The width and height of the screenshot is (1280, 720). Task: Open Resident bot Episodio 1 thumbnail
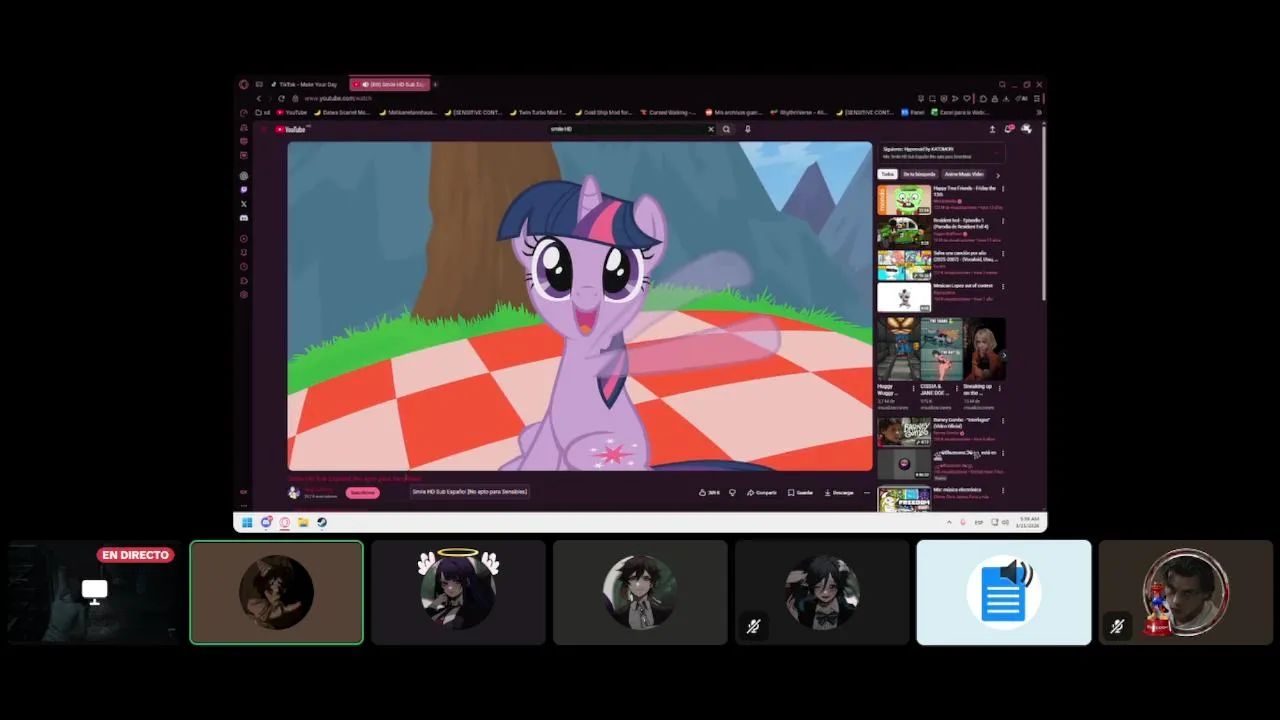(904, 232)
